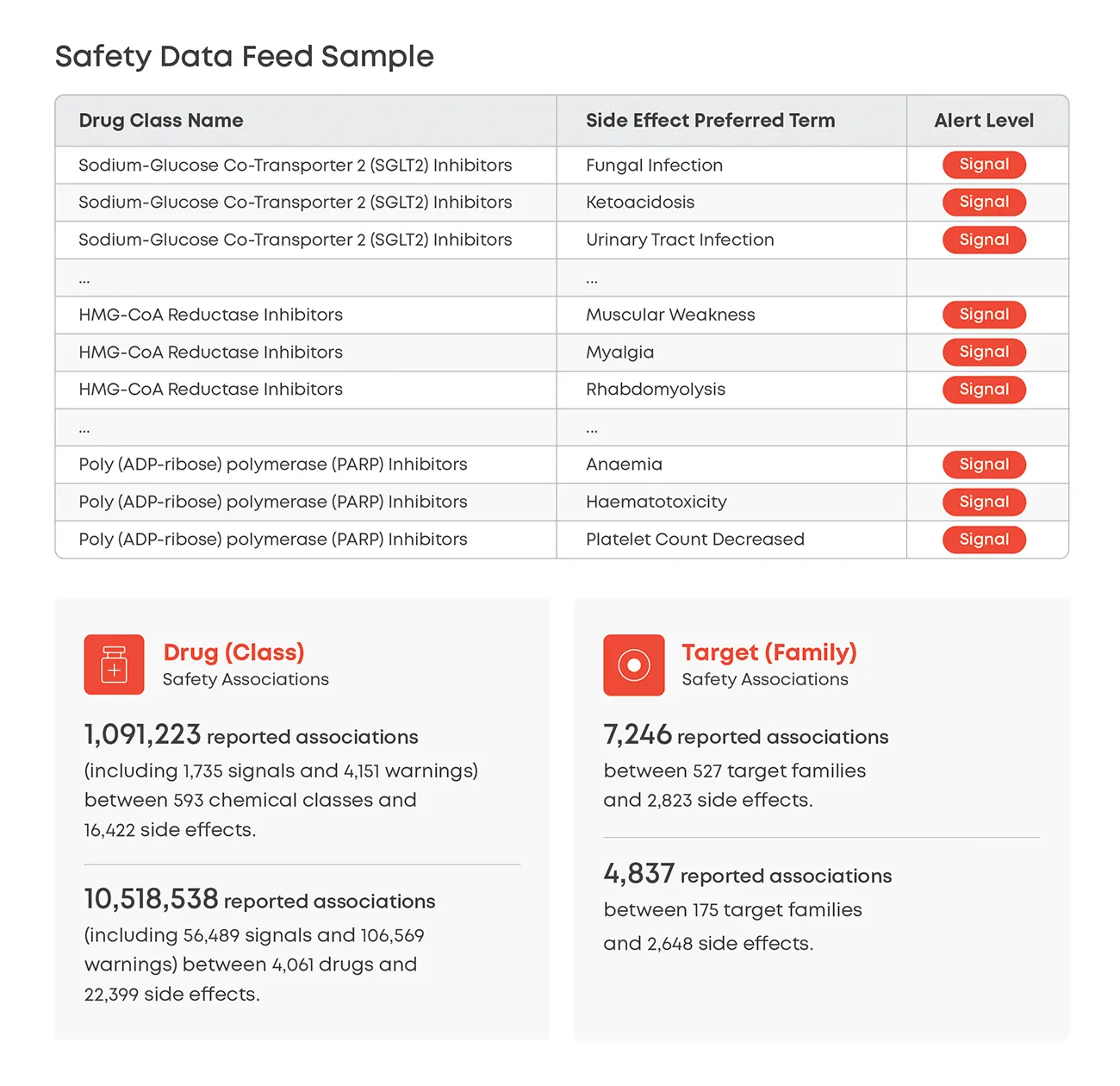Click the Drug (Class) red heading
This screenshot has height=1086, width=1120.
[x=233, y=652]
